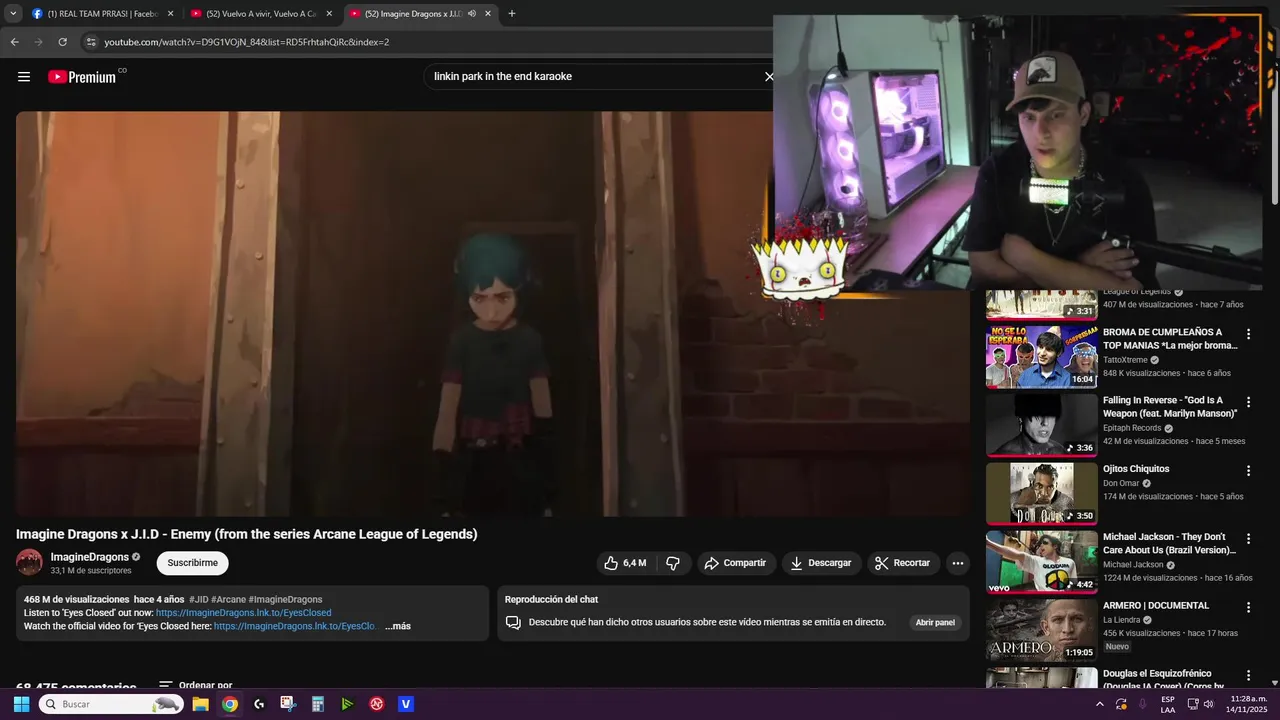This screenshot has width=1280, height=720.
Task: Open Ojitos Chiquitos video thumbnail
Action: (1041, 493)
